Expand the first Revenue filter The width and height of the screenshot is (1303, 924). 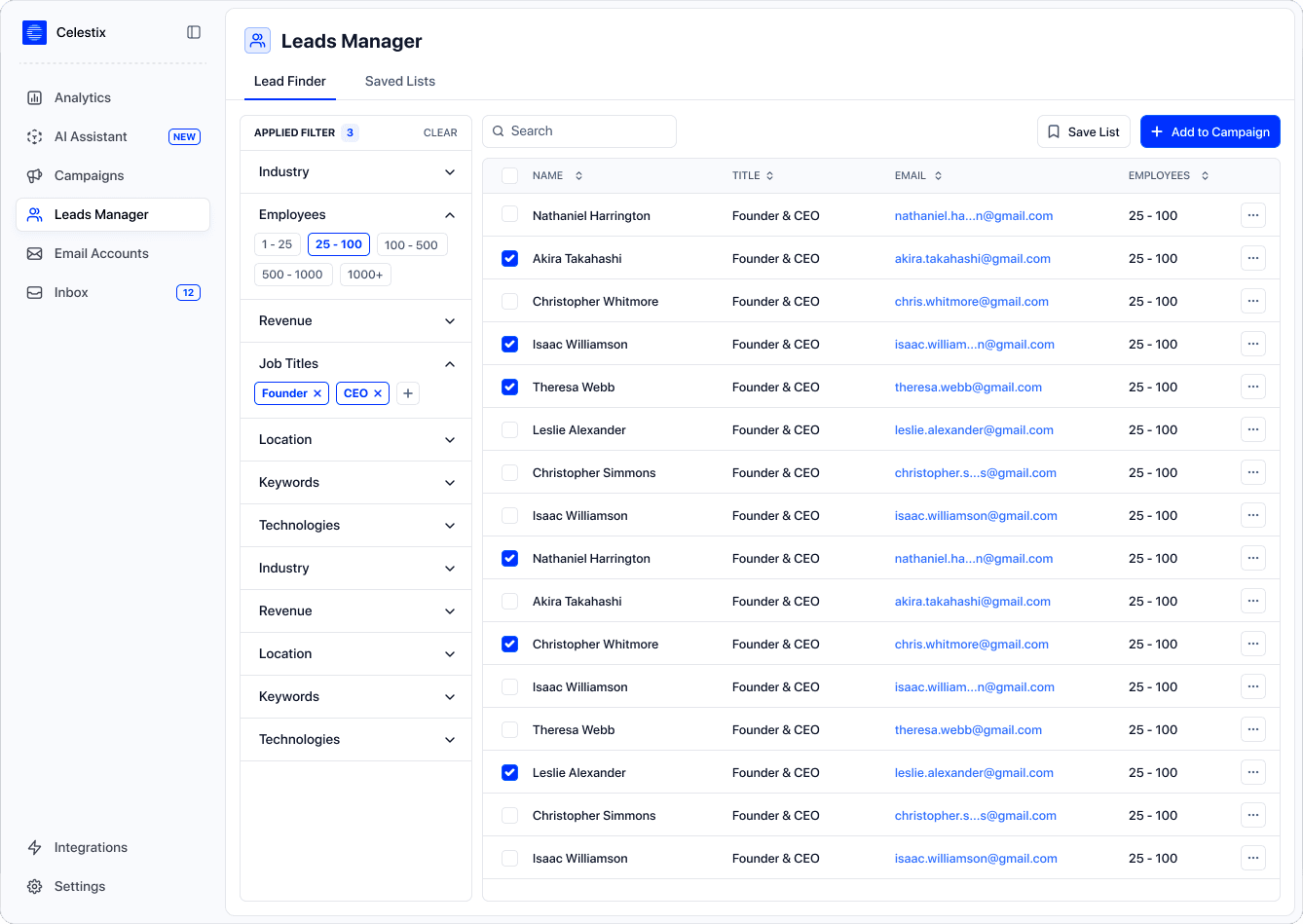pyautogui.click(x=355, y=320)
